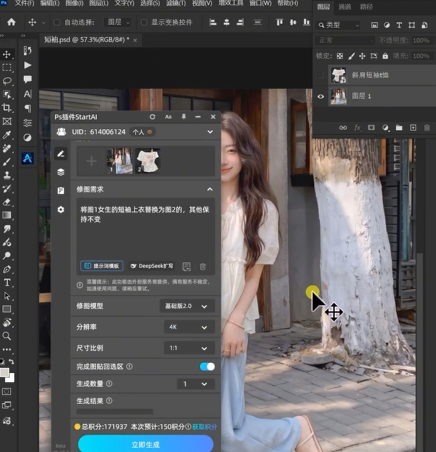Select the Brush tool
This screenshot has width=436, height=452.
pos(7,162)
